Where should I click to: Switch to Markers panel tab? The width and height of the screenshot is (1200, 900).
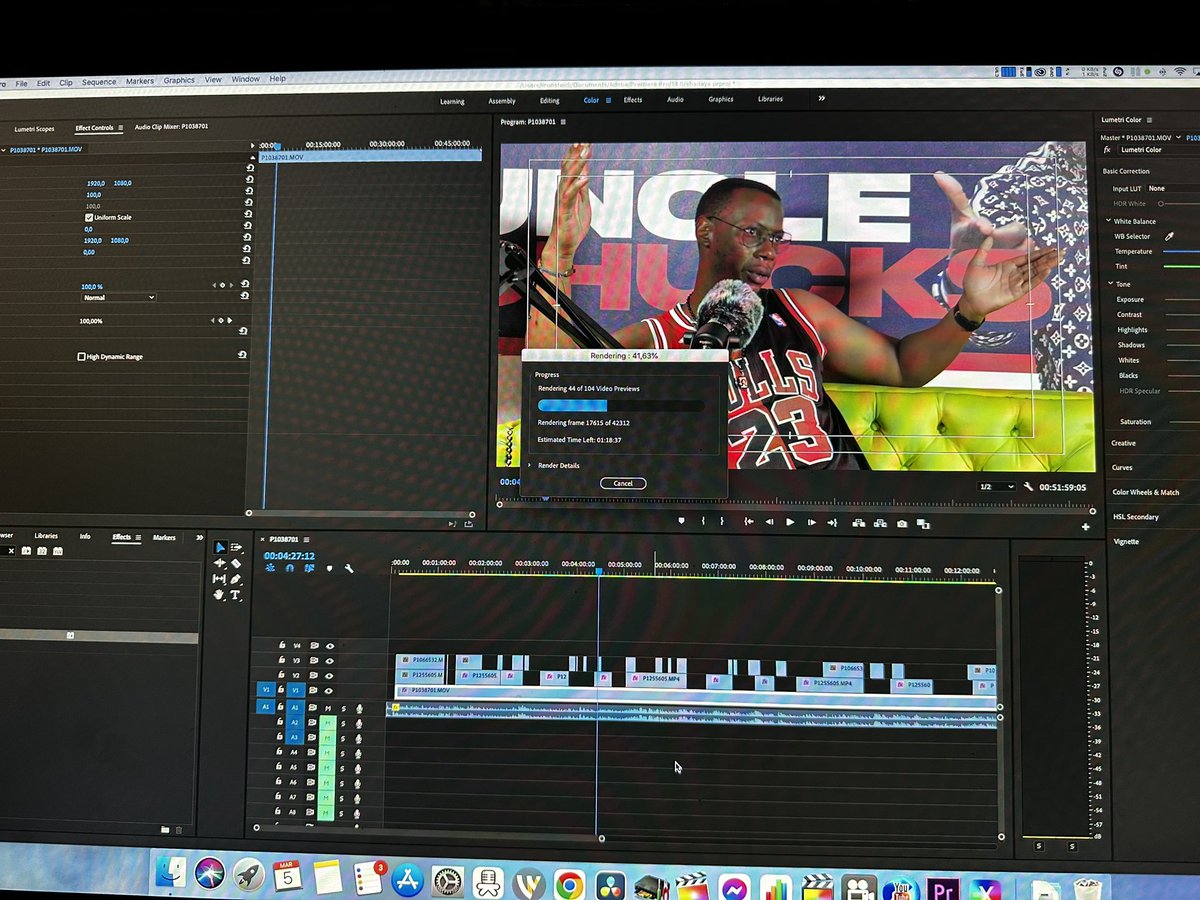[164, 538]
